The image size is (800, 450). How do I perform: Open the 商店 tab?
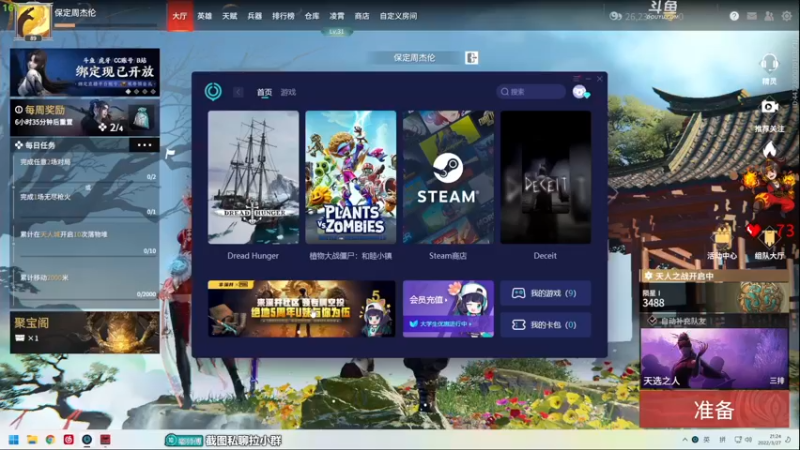coord(362,16)
